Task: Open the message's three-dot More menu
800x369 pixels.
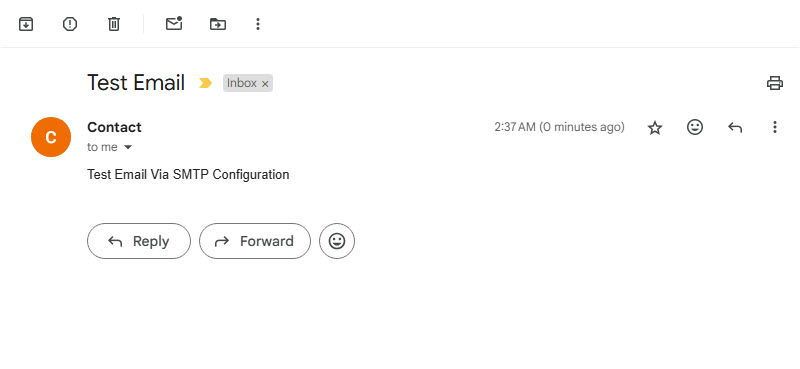Action: point(774,127)
